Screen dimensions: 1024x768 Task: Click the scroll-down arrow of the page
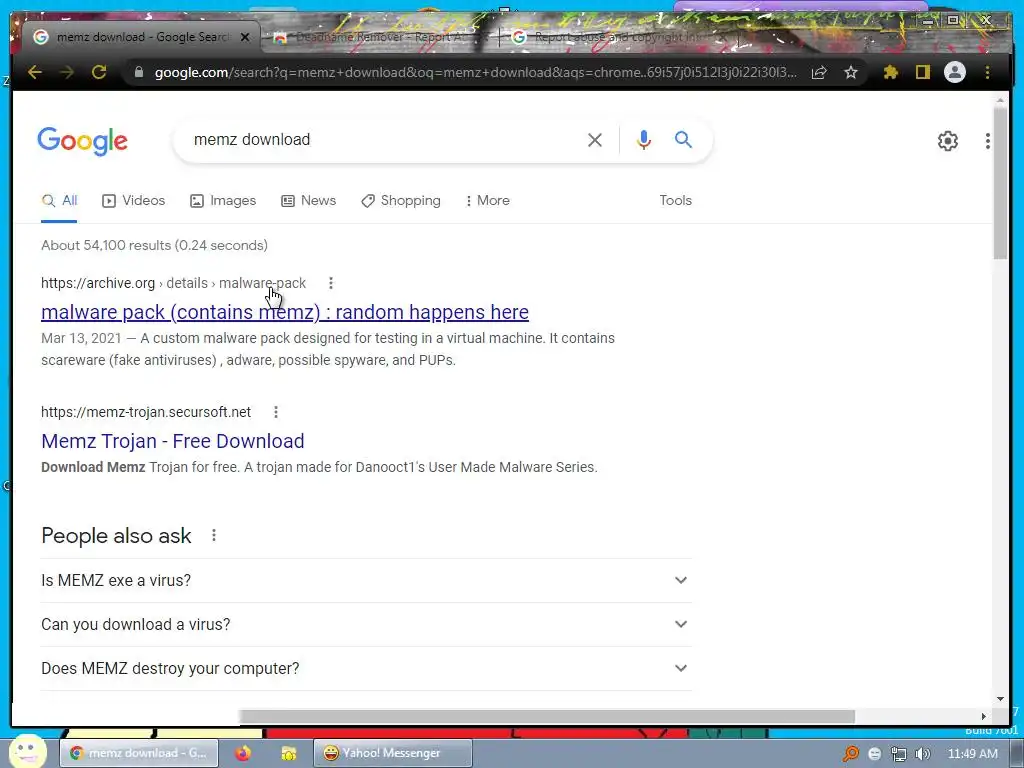[1000, 699]
